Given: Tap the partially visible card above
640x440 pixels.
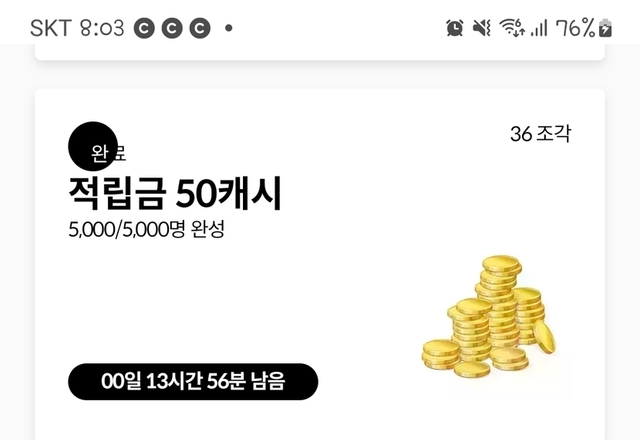Looking at the screenshot, I should tap(320, 52).
